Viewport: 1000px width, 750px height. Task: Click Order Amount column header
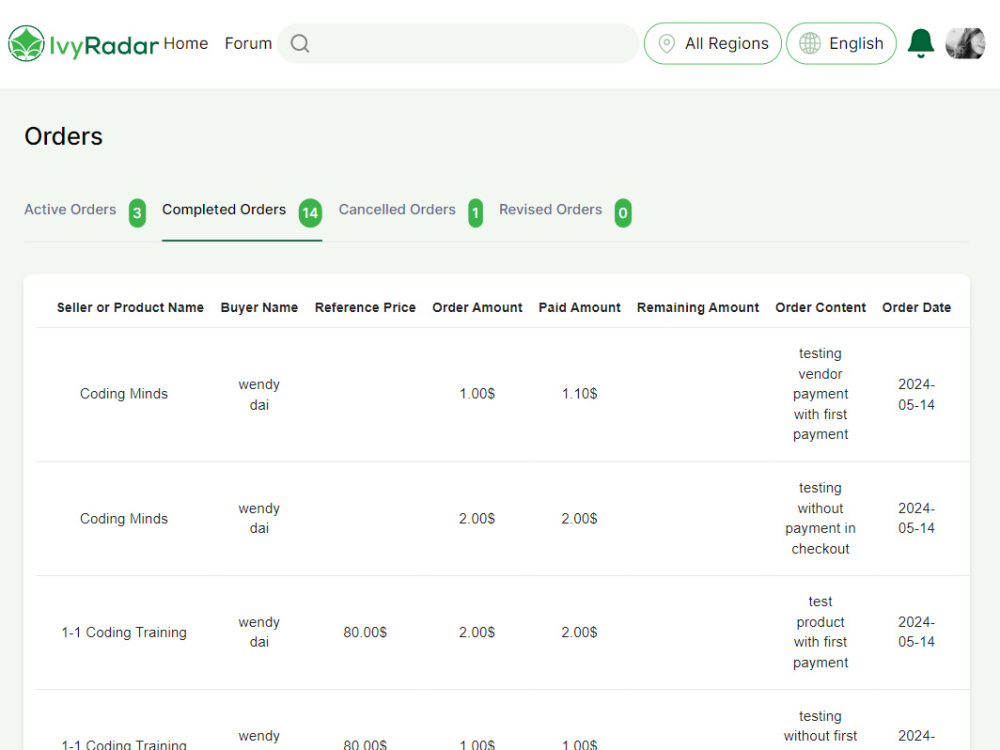pos(477,307)
